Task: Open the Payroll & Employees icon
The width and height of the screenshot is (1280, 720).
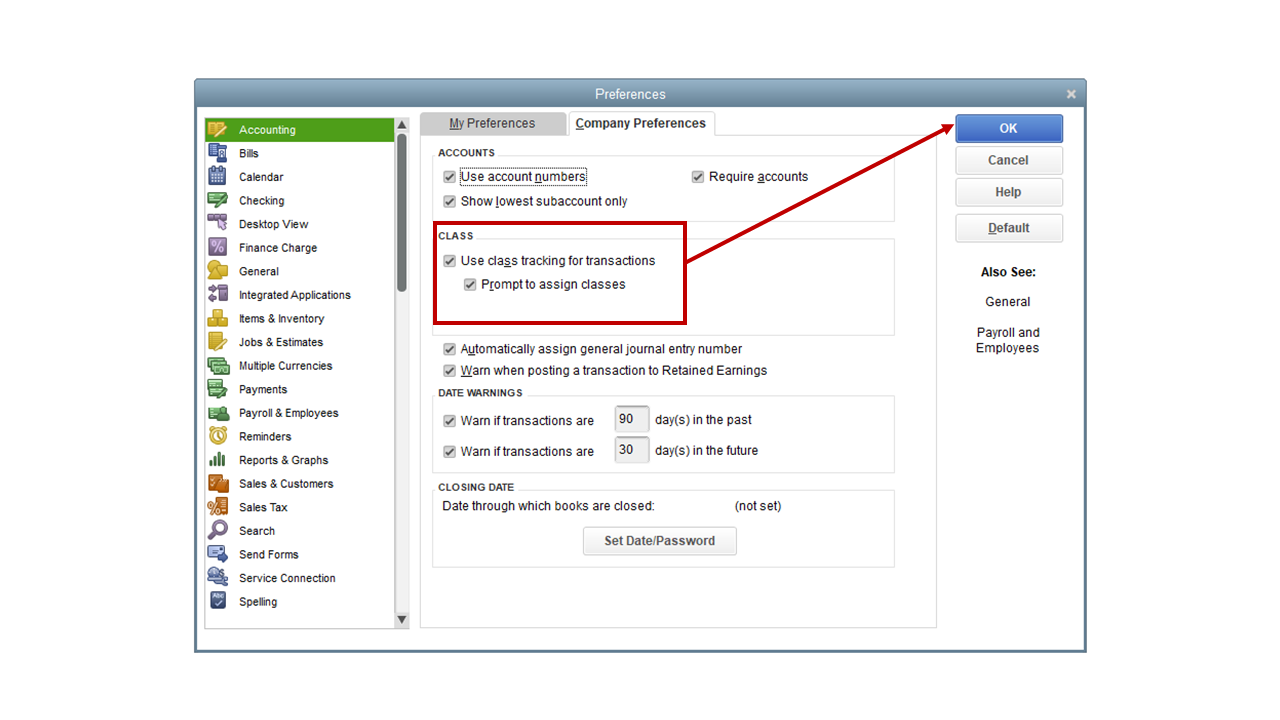Action: pyautogui.click(x=217, y=413)
